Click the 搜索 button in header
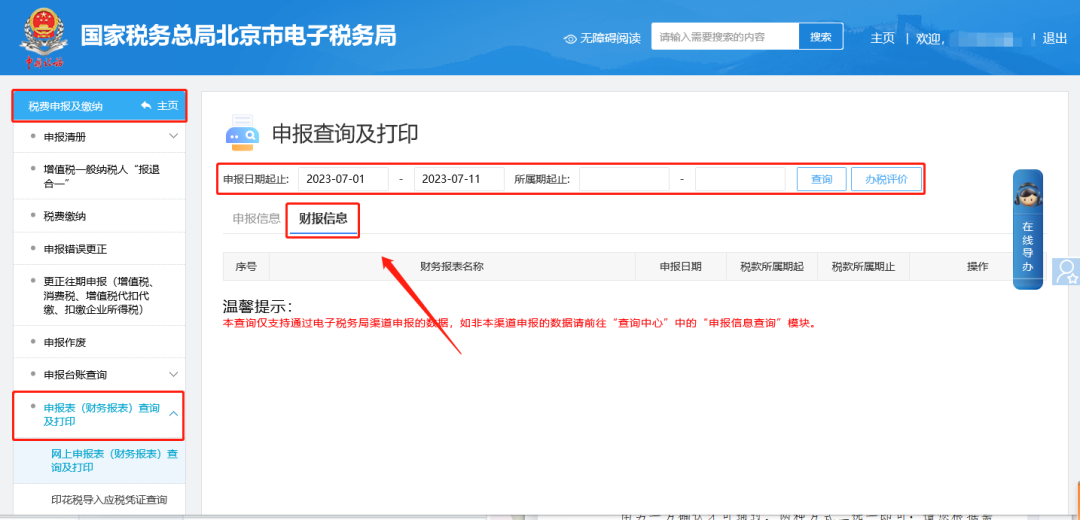Image resolution: width=1080 pixels, height=520 pixels. 821,37
